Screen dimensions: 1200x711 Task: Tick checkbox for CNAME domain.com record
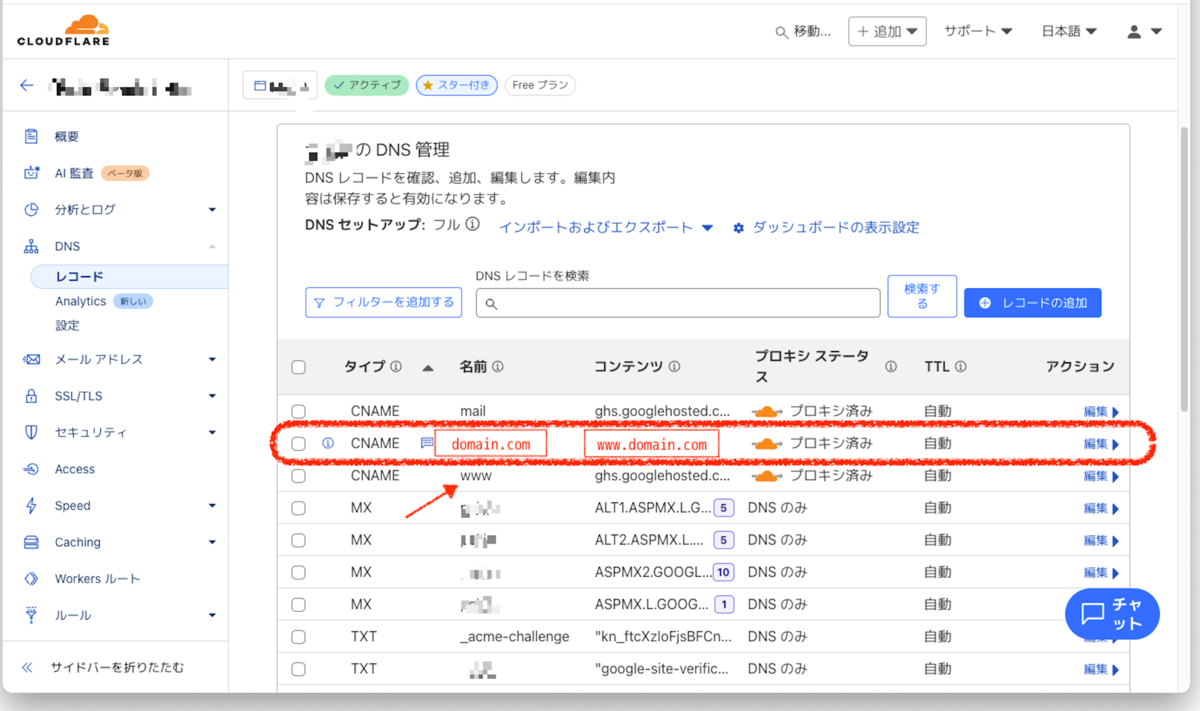(x=298, y=443)
